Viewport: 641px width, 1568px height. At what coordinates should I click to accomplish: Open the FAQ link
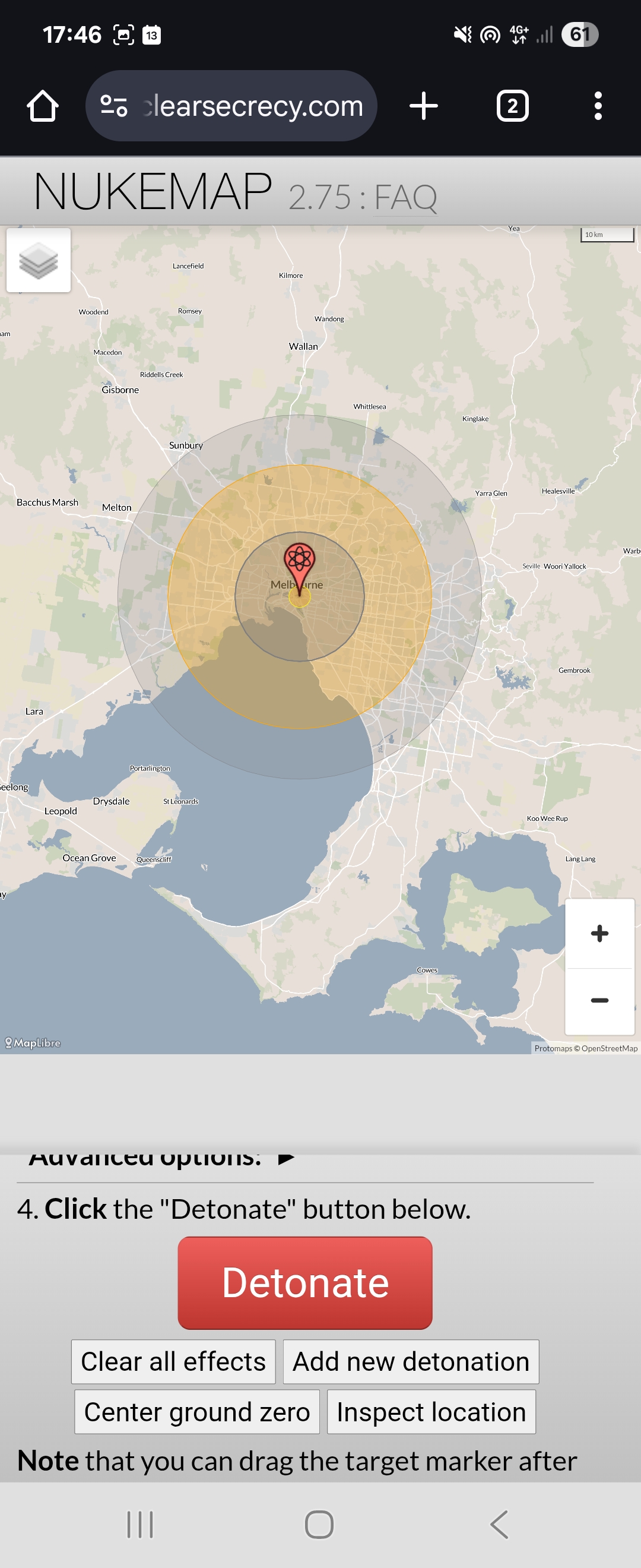(x=405, y=197)
